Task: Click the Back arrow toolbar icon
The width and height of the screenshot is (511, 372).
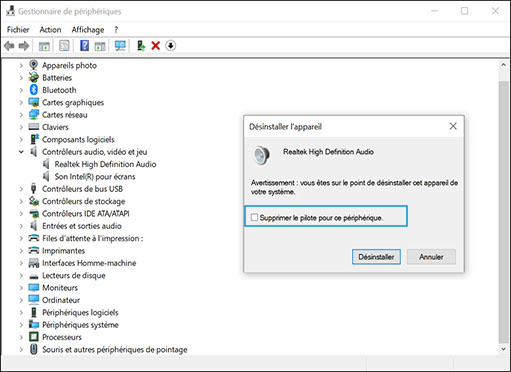Action: coord(9,46)
